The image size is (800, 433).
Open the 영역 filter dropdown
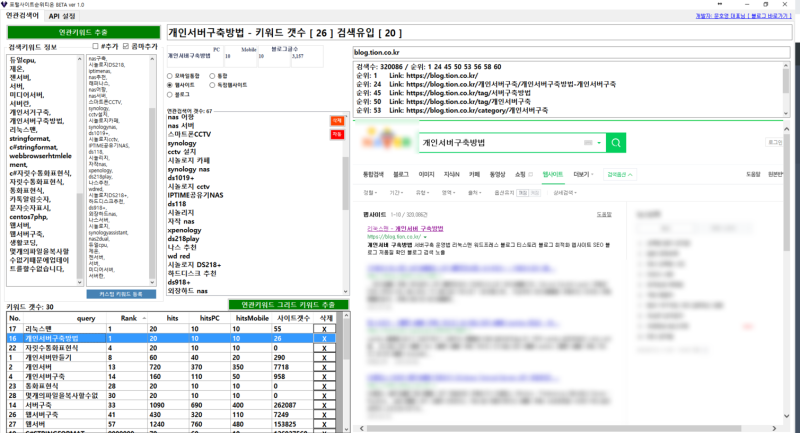(448, 193)
